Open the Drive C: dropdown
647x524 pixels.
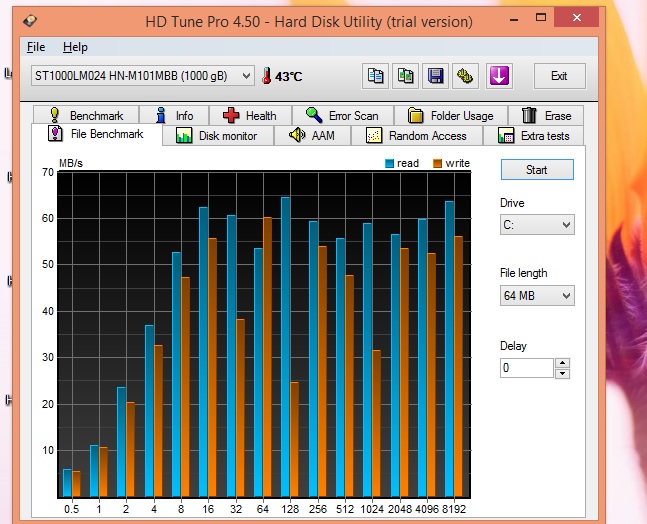(537, 224)
